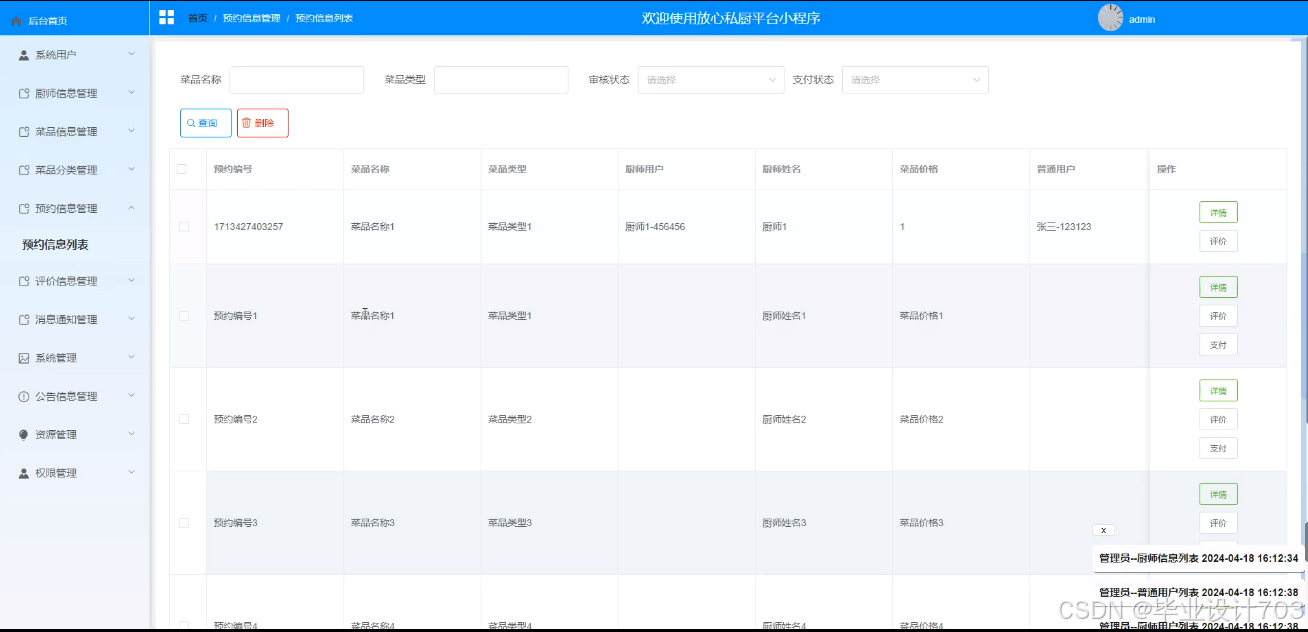Click the admin username in the header
Screen dimensions: 1308x632
click(x=1142, y=19)
